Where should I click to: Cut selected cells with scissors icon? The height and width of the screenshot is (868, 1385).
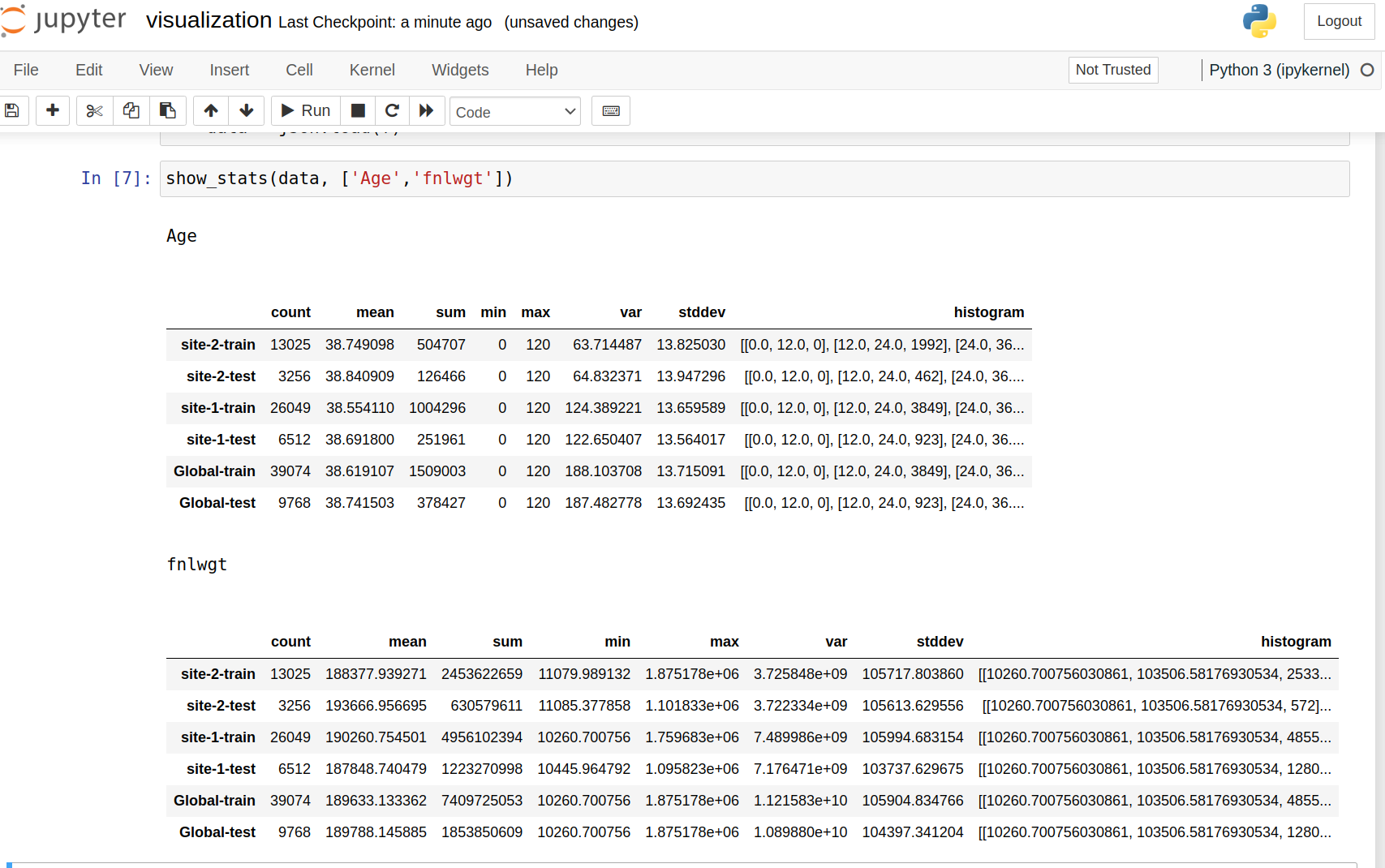[x=95, y=110]
